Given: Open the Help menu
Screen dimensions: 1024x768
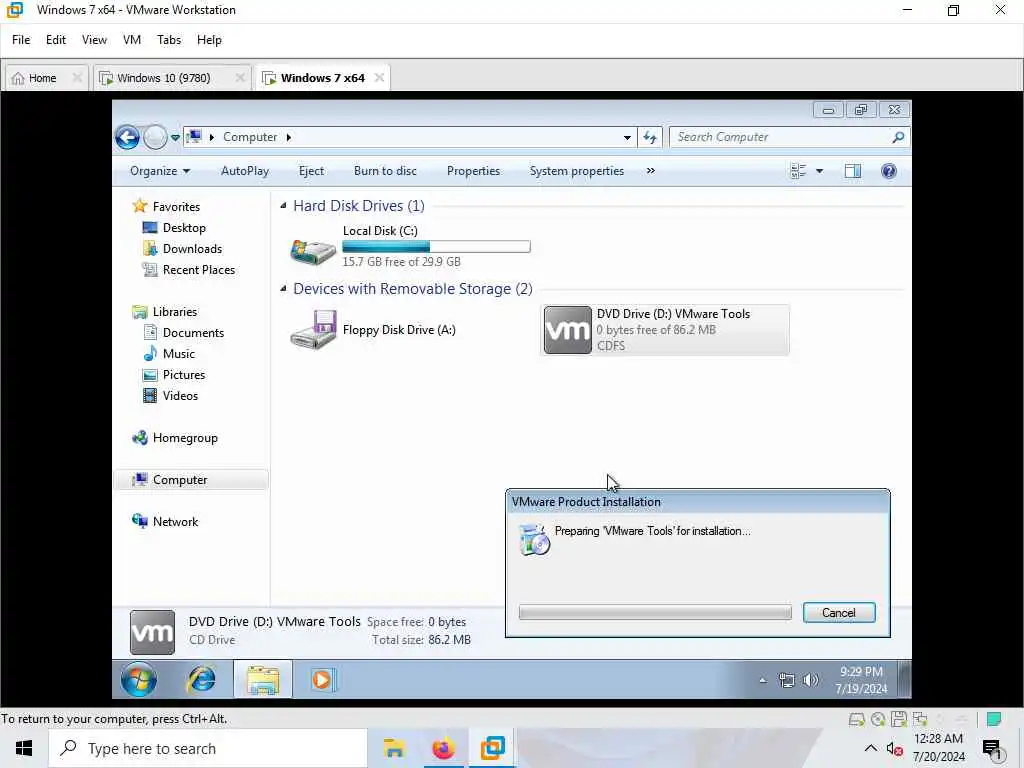Looking at the screenshot, I should pos(209,40).
